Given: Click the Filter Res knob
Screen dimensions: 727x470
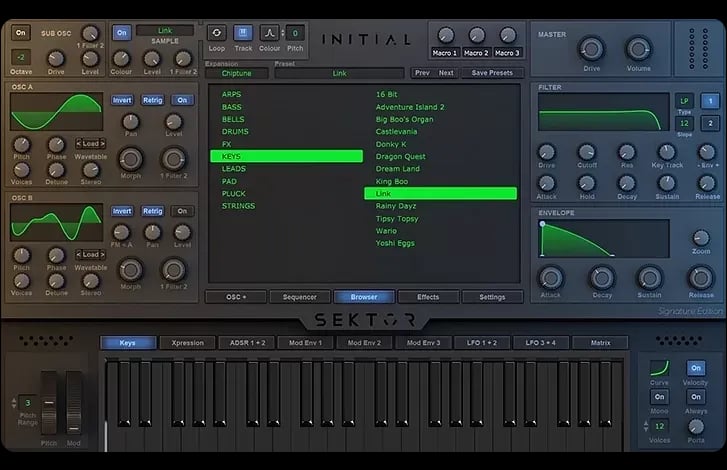Looking at the screenshot, I should point(627,152).
